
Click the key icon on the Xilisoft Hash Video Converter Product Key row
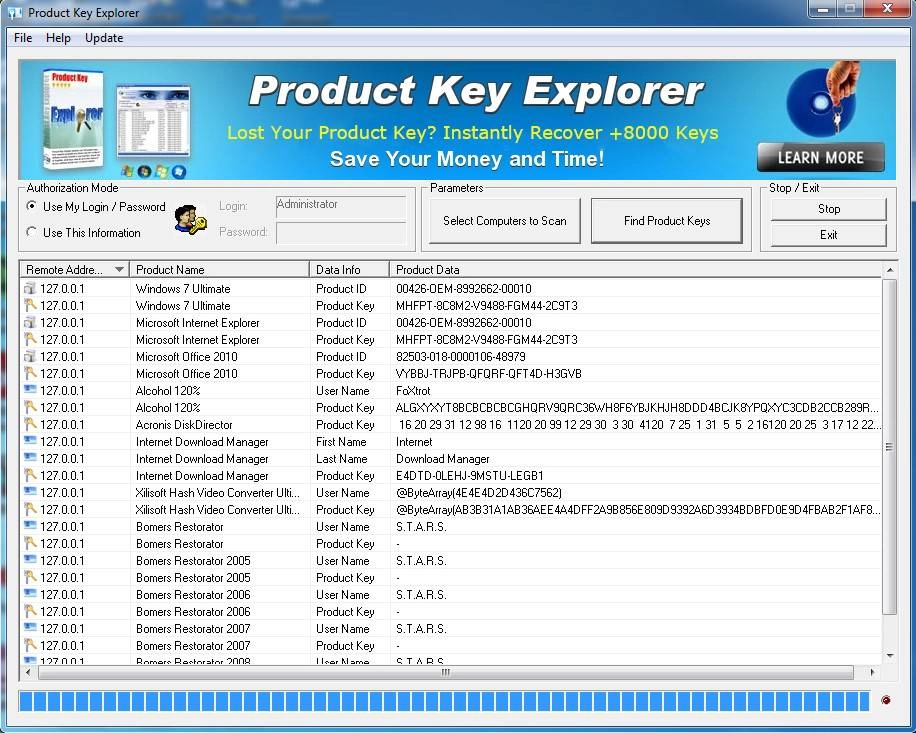tap(30, 509)
